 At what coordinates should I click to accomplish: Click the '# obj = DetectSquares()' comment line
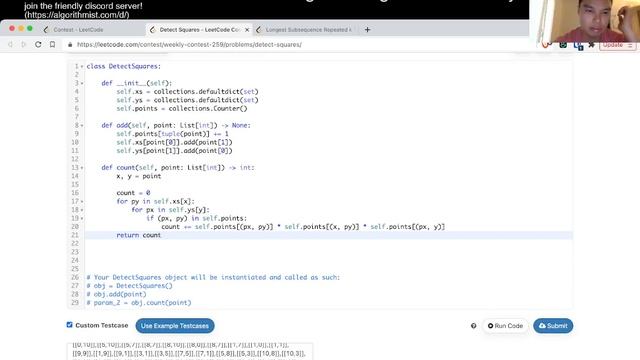point(129,286)
